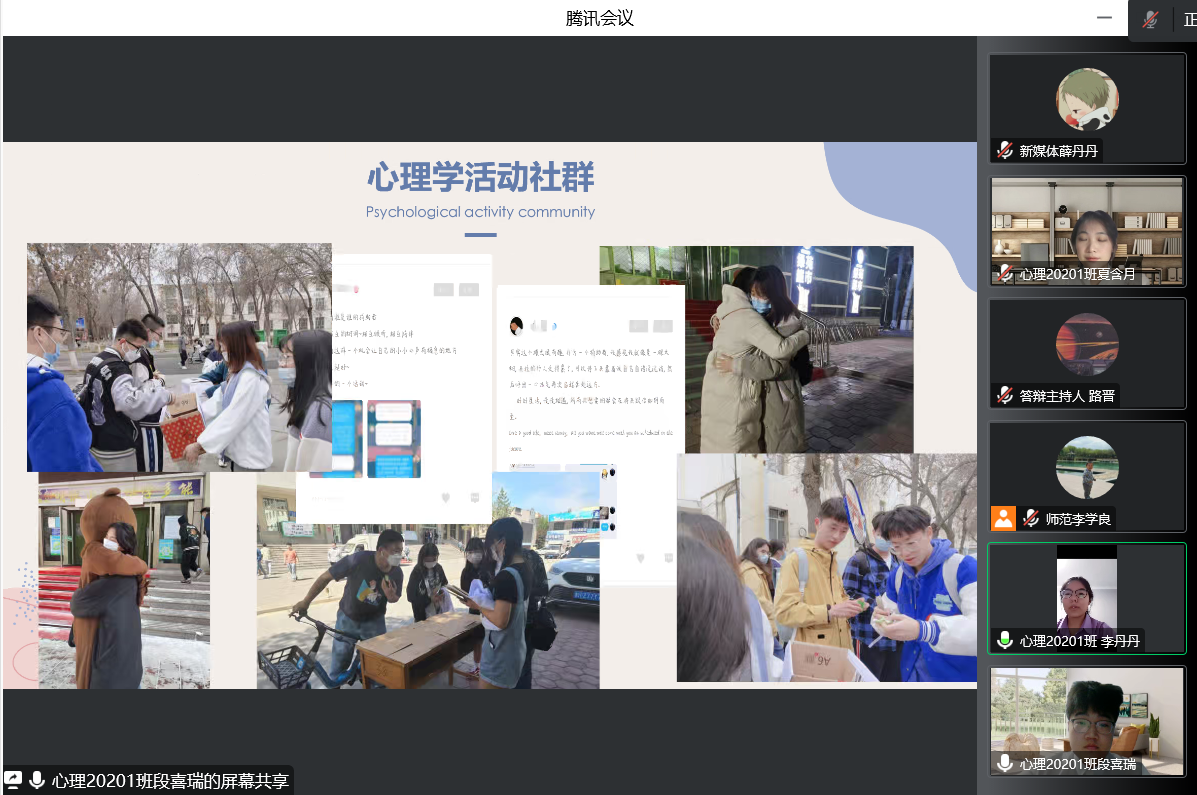
Task: Click the name label 师范李学良
Action: (x=1078, y=519)
